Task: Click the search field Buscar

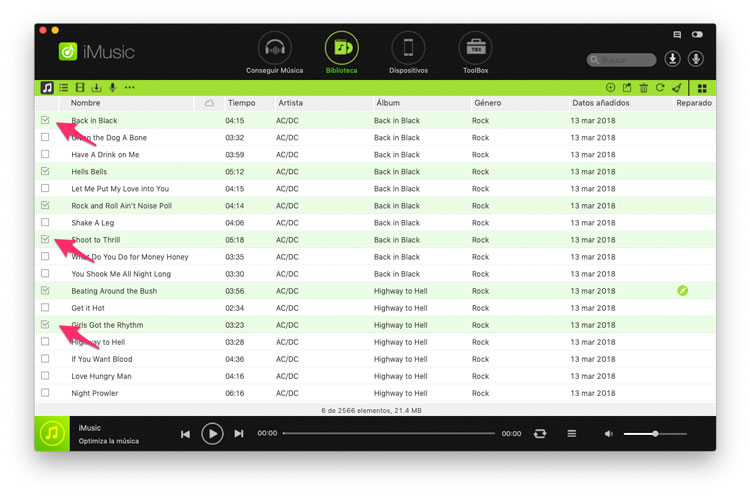Action: tap(621, 60)
